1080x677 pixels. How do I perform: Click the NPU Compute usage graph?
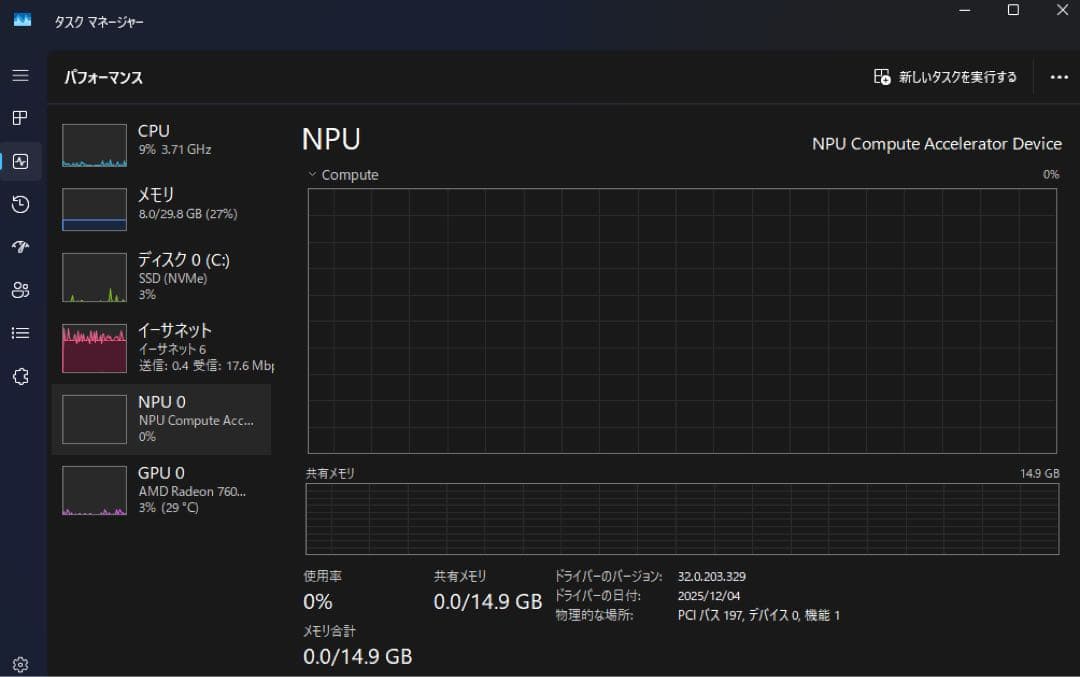683,318
